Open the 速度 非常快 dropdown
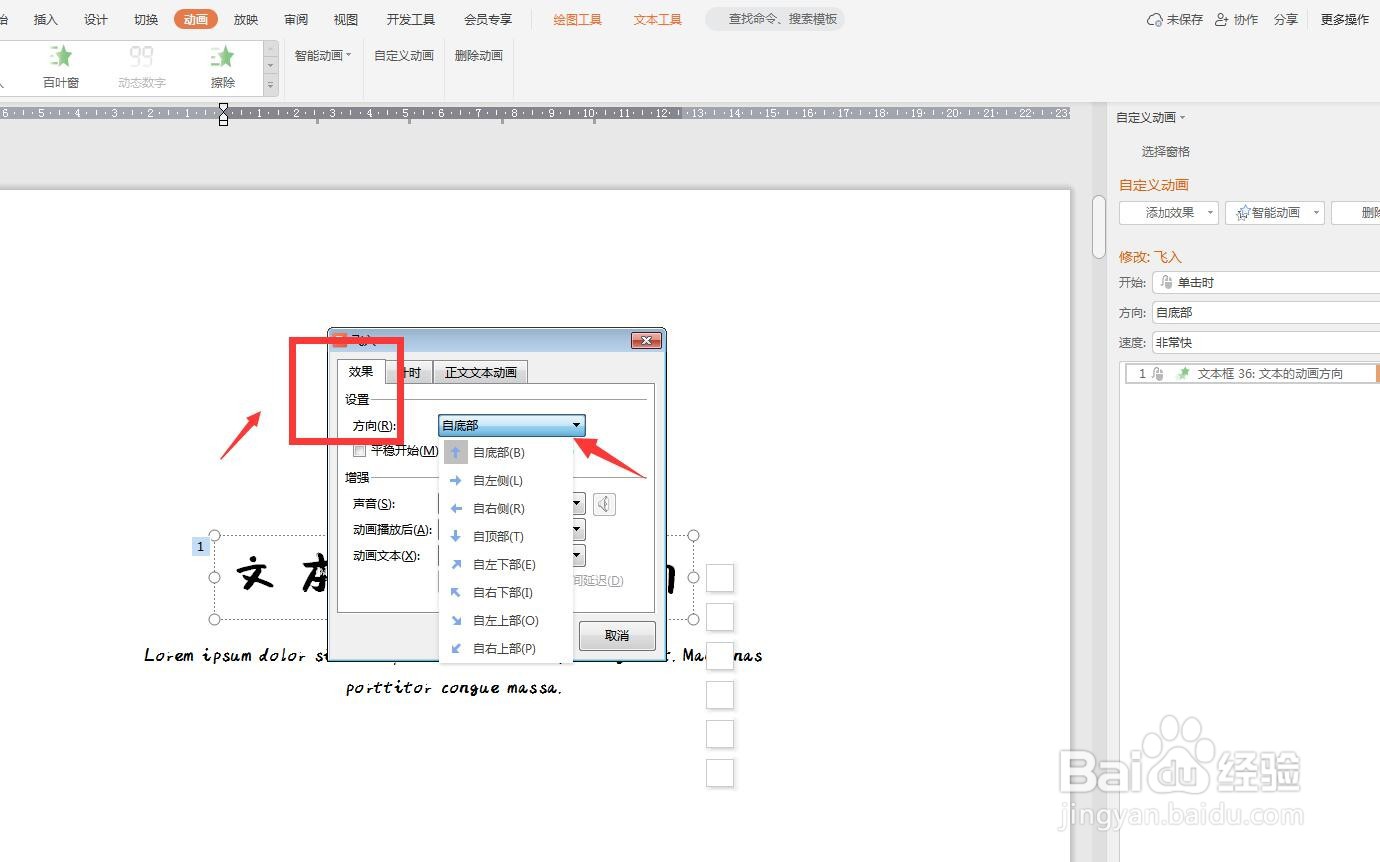 (x=1266, y=343)
